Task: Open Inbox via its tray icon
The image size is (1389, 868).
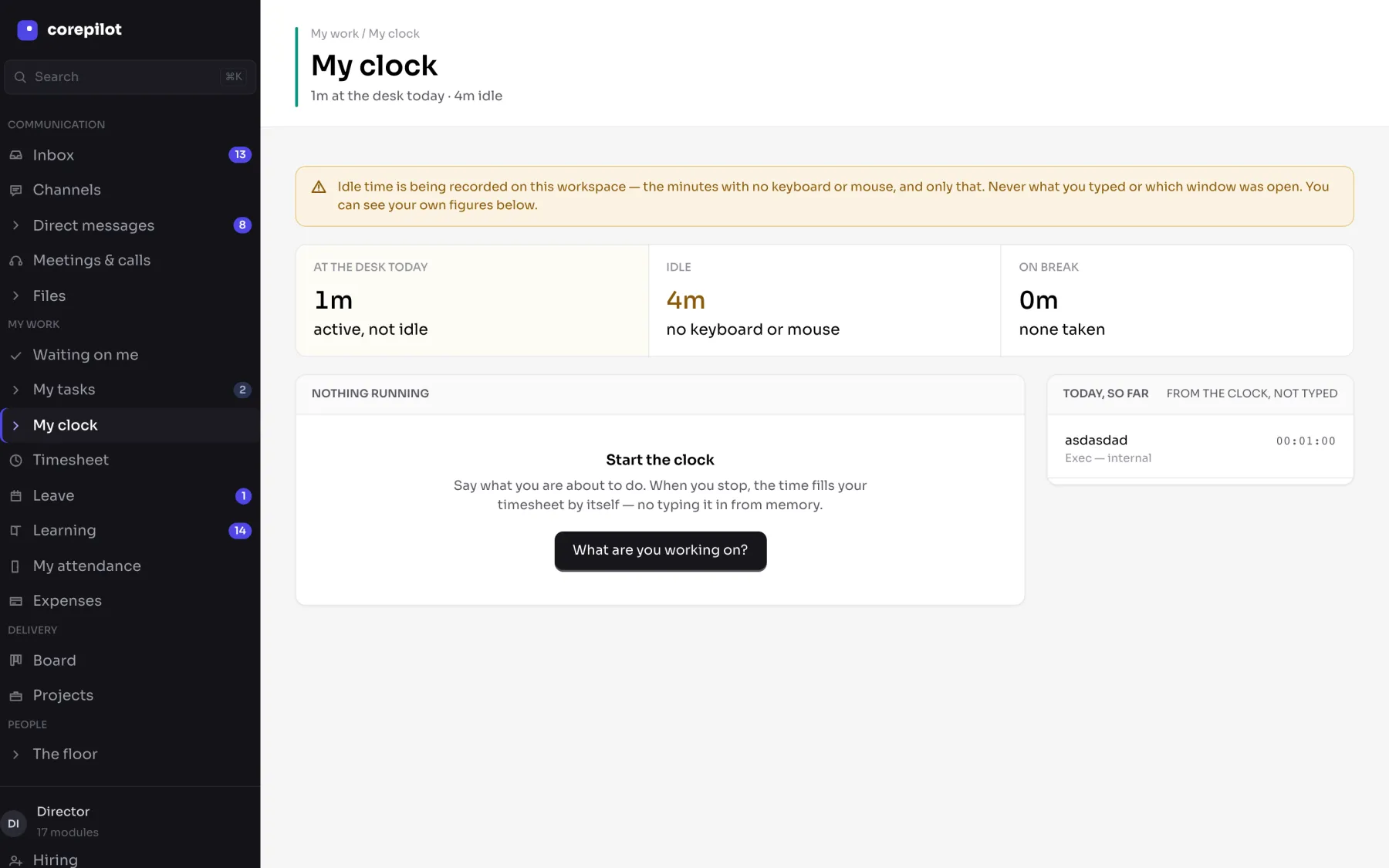Action: 15,155
